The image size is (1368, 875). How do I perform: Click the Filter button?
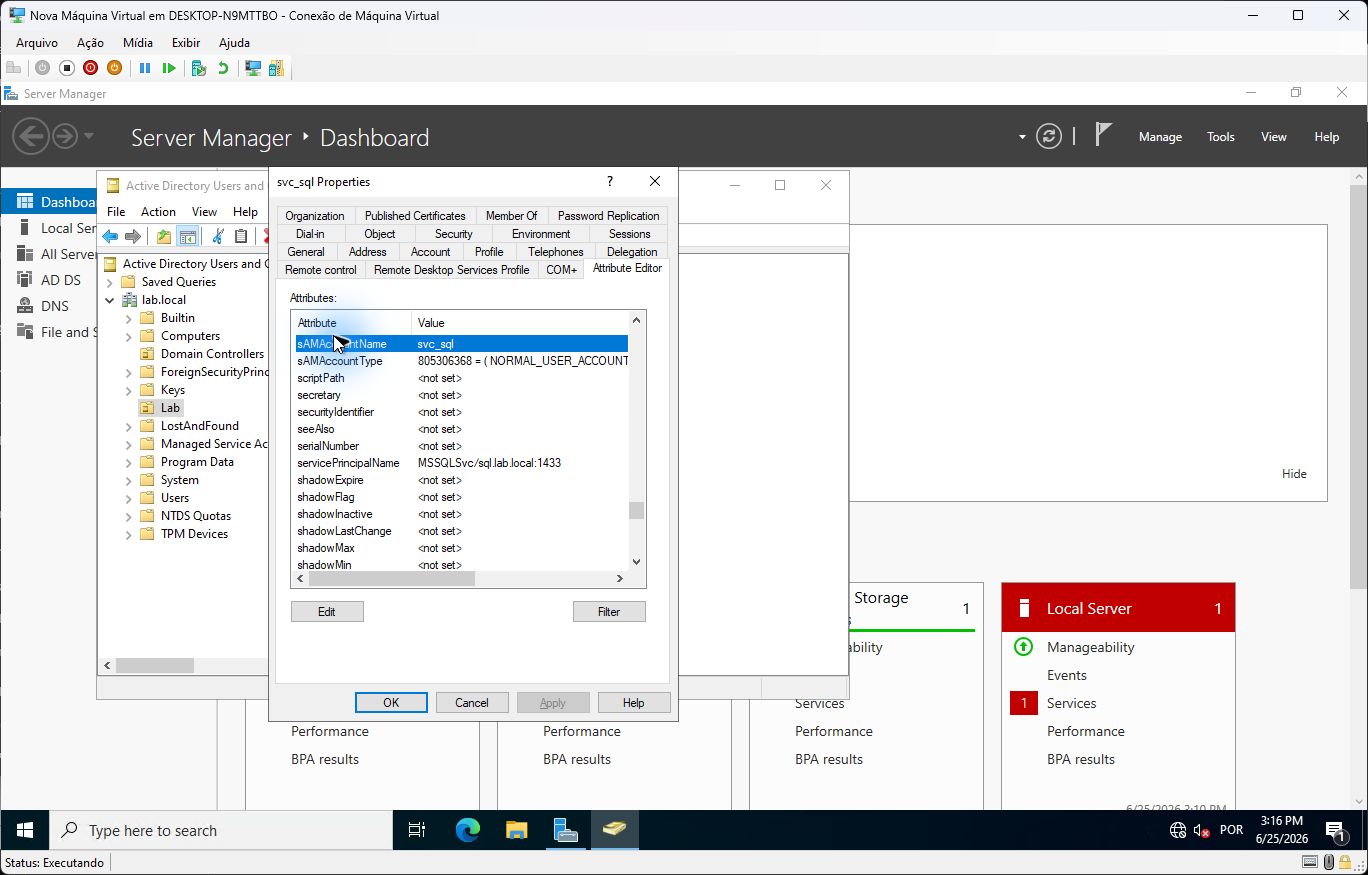tap(609, 611)
